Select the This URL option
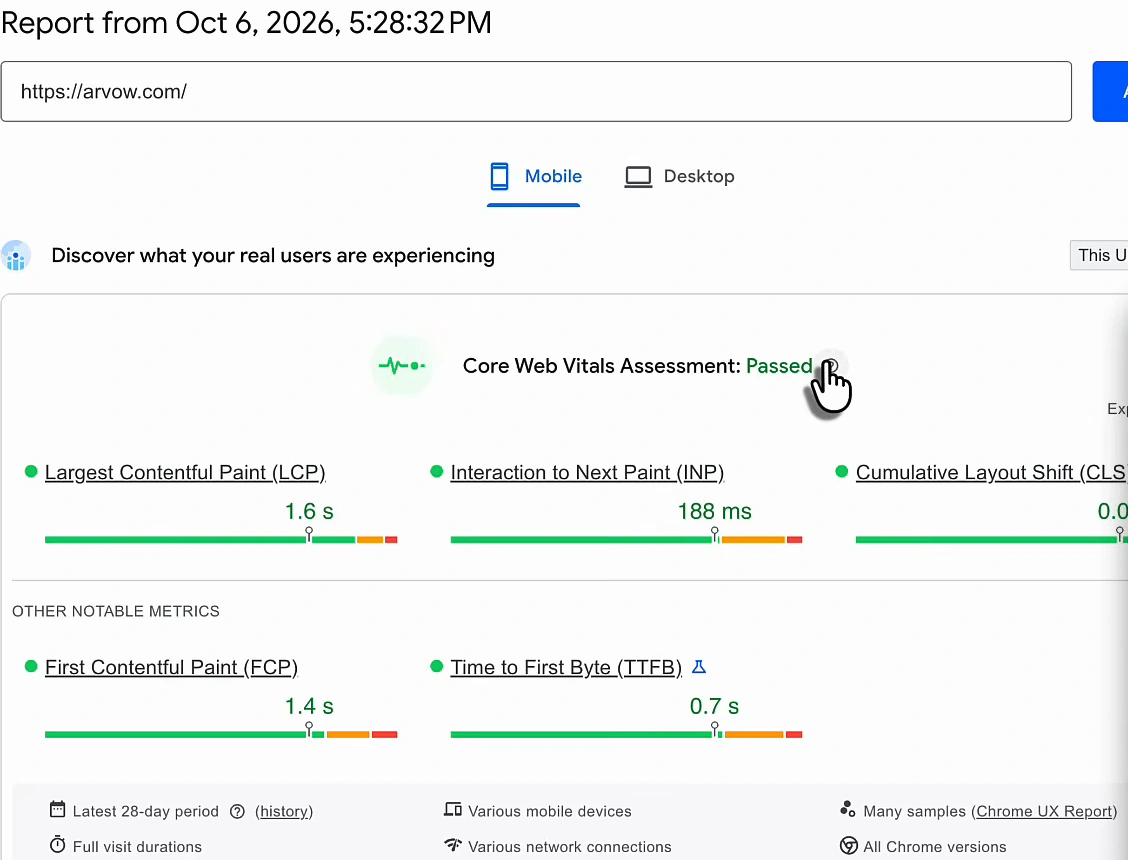The image size is (1128, 860). pyautogui.click(x=1099, y=255)
